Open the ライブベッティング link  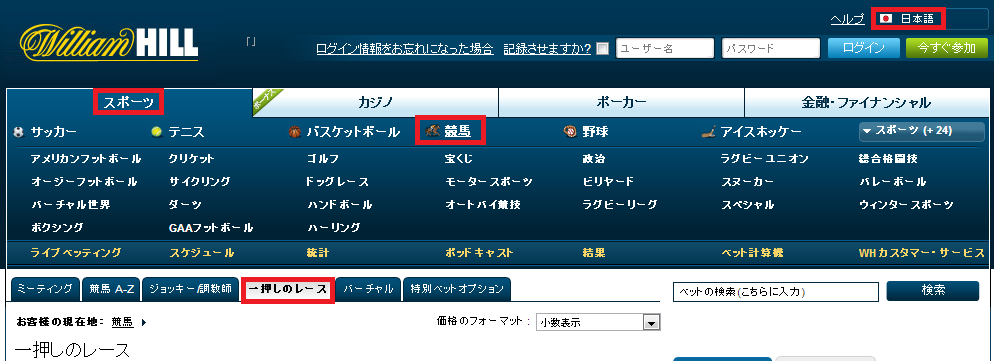coord(76,253)
